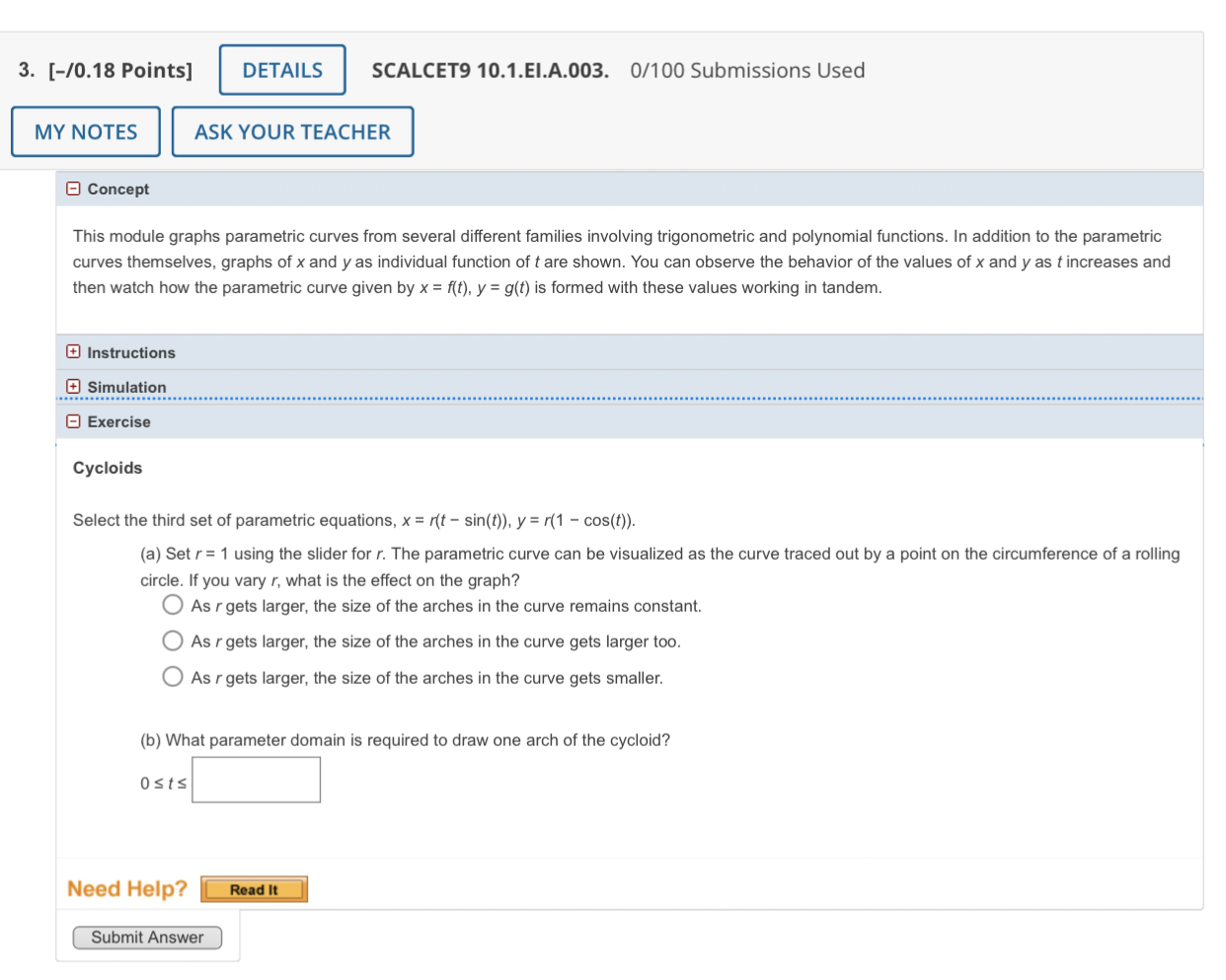Click the minus icon beside Exercise
1226x980 pixels.
(73, 421)
